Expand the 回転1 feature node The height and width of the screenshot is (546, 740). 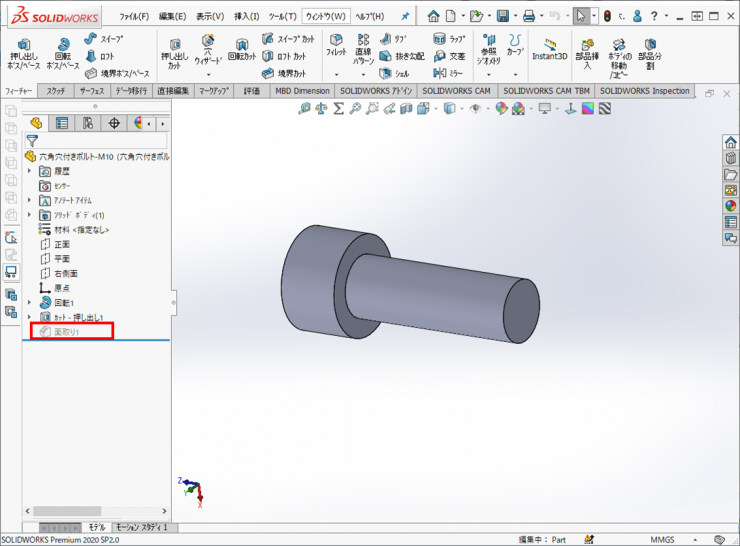tap(30, 302)
